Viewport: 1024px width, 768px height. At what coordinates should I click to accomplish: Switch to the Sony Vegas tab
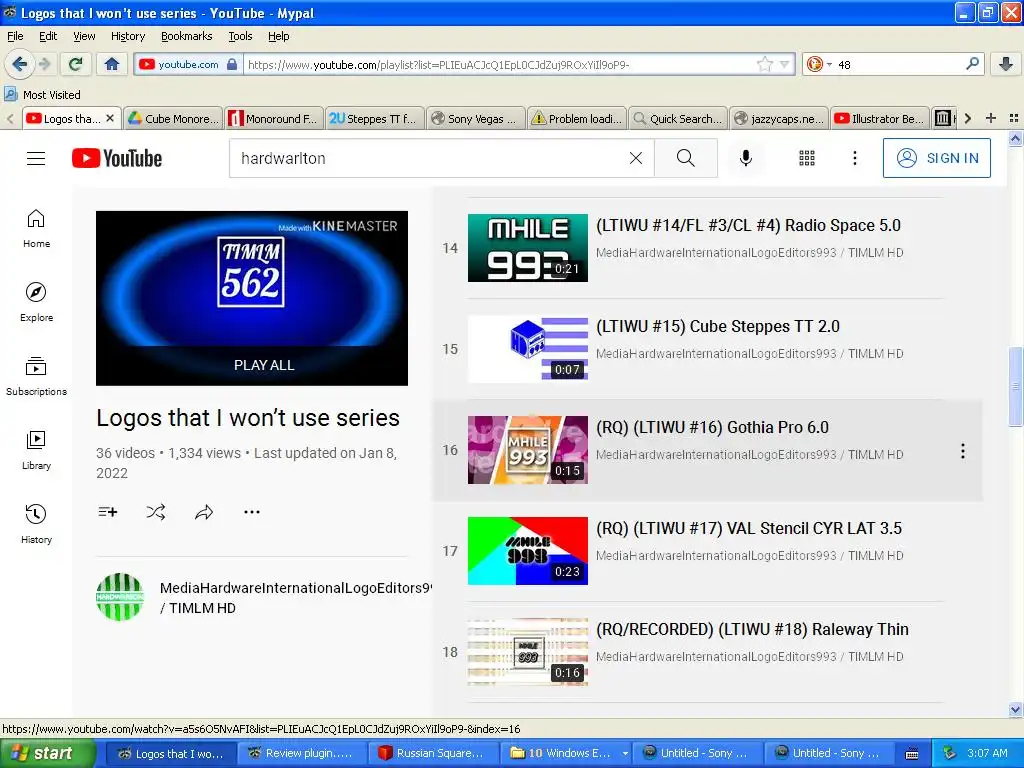click(475, 118)
